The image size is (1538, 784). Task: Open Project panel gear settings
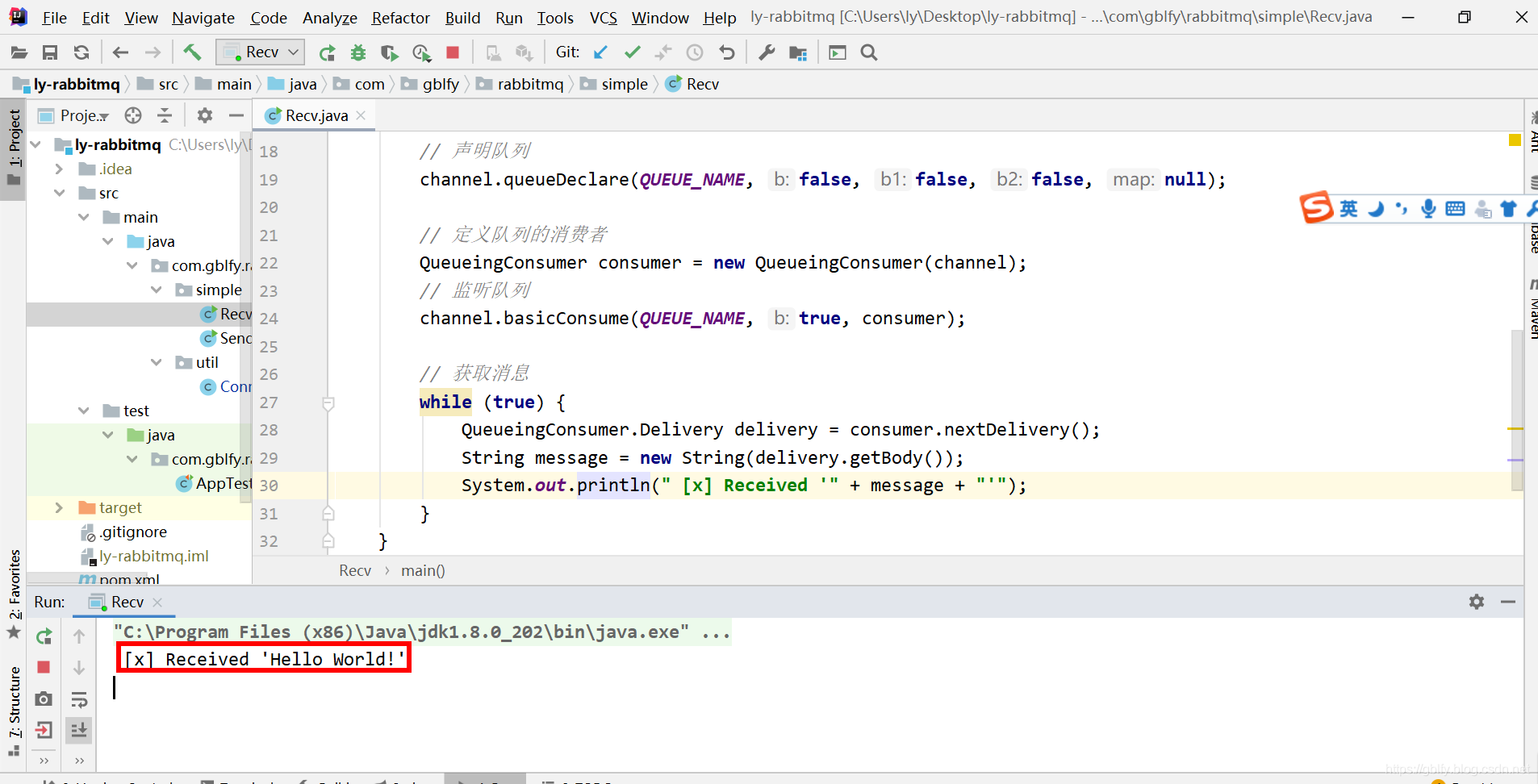click(205, 115)
